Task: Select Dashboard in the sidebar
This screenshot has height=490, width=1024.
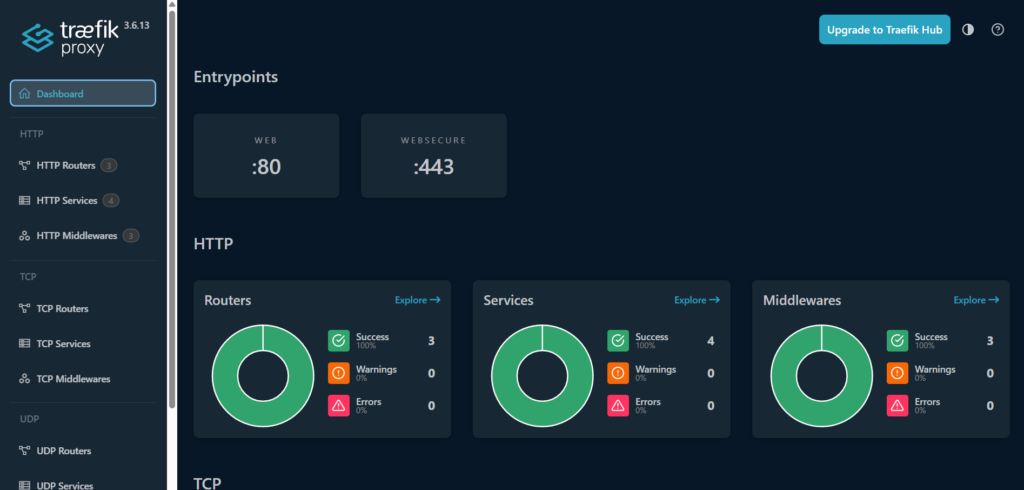Action: click(x=83, y=94)
